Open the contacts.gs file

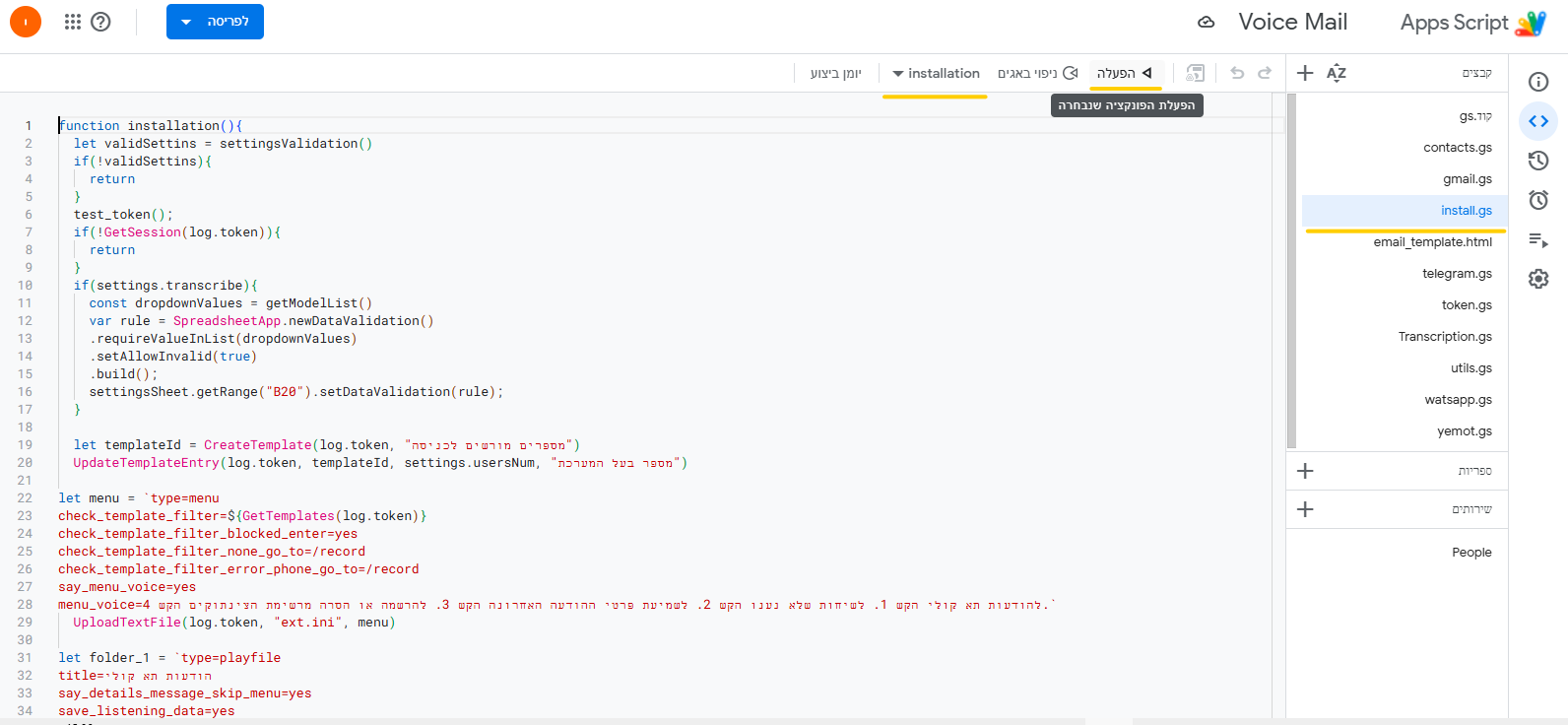tap(1458, 148)
